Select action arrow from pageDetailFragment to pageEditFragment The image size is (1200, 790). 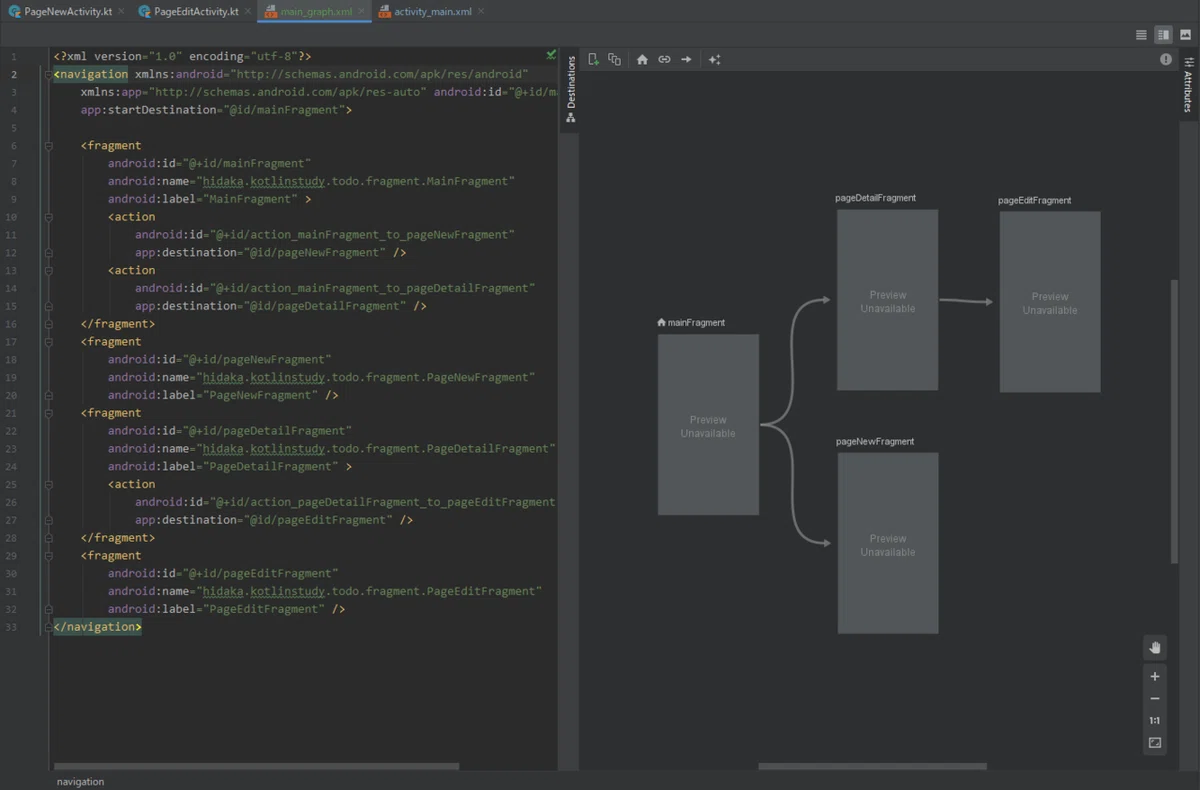pos(966,301)
